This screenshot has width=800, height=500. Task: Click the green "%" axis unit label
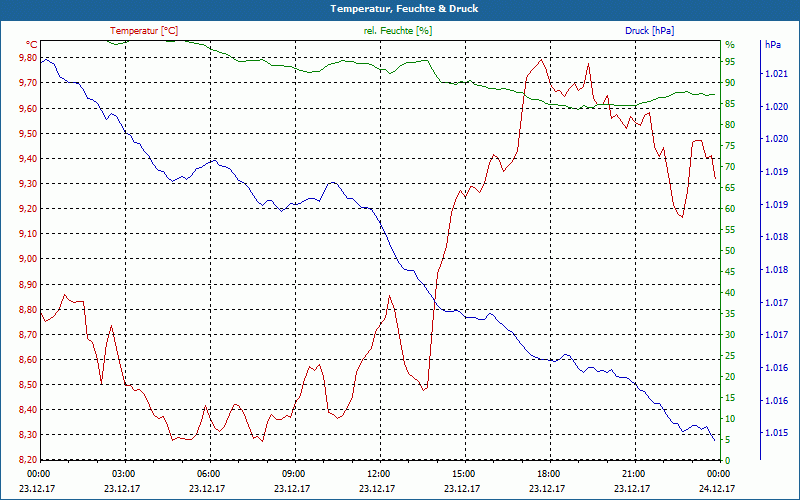[730, 45]
